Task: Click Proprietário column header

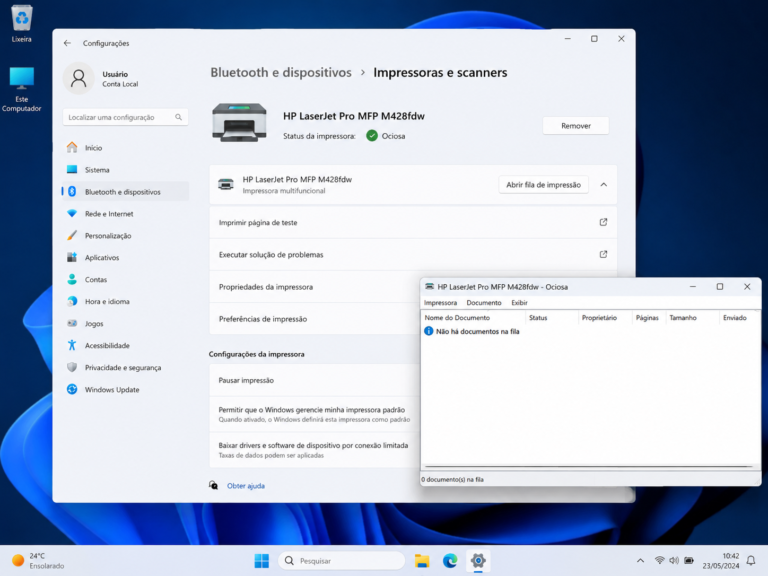Action: (605, 318)
